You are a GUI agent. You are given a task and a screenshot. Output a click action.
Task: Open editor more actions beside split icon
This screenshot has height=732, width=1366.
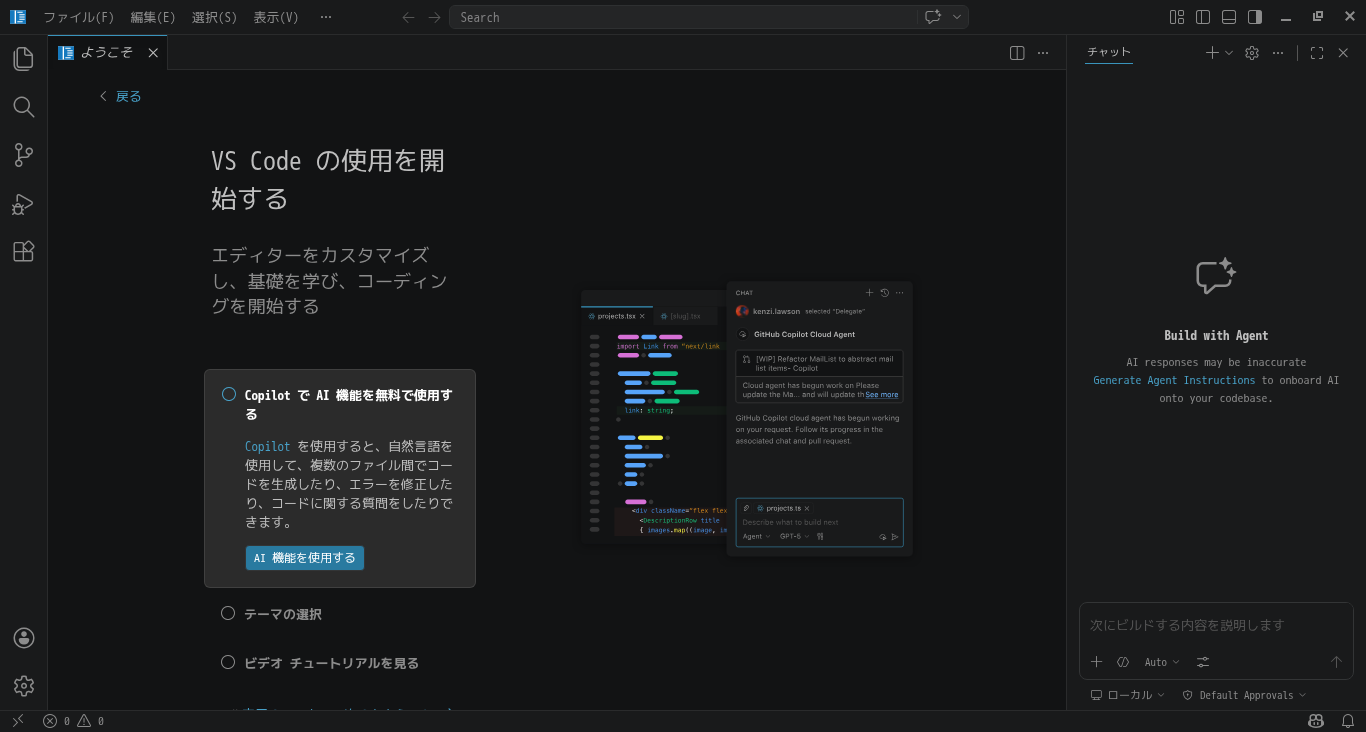1043,53
